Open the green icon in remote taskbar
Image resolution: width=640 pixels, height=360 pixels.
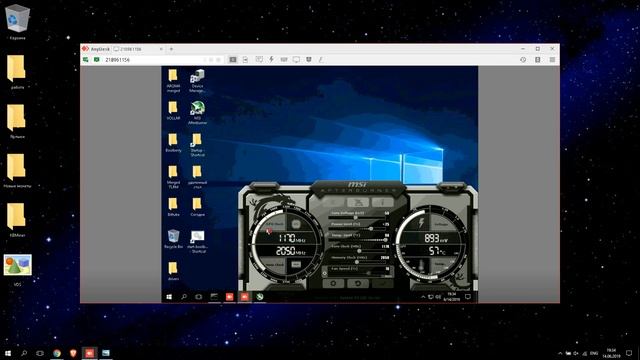(260, 297)
